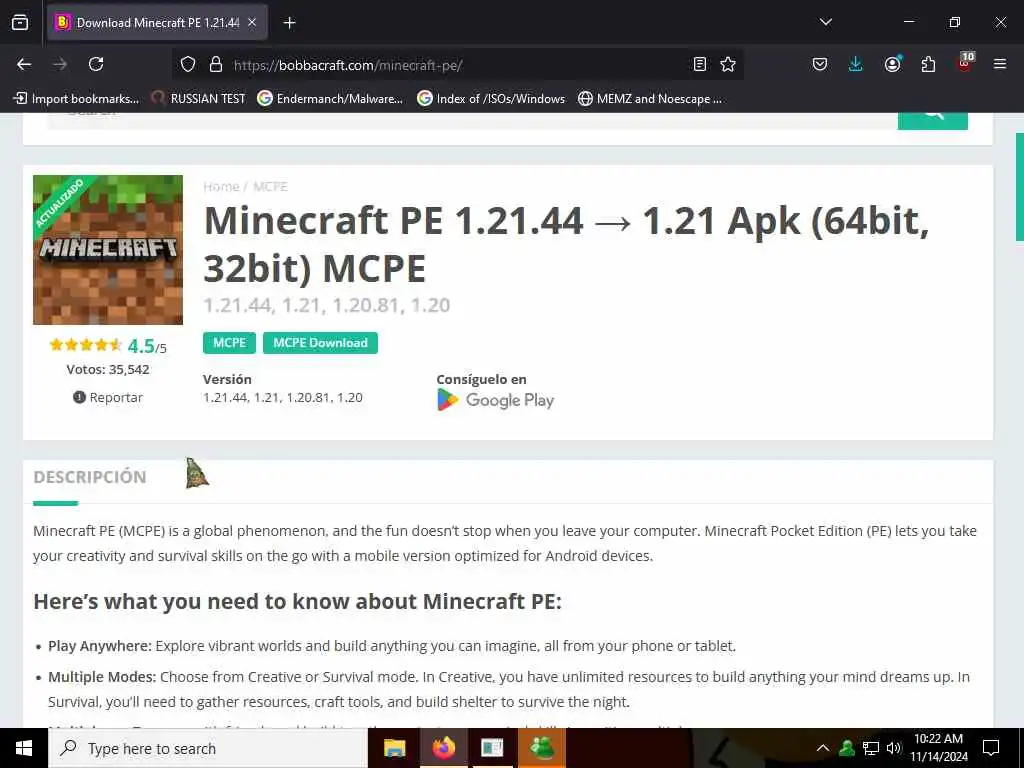This screenshot has width=1024, height=768.
Task: Open Index of /ISOs/Windows bookmark
Action: pyautogui.click(x=491, y=99)
